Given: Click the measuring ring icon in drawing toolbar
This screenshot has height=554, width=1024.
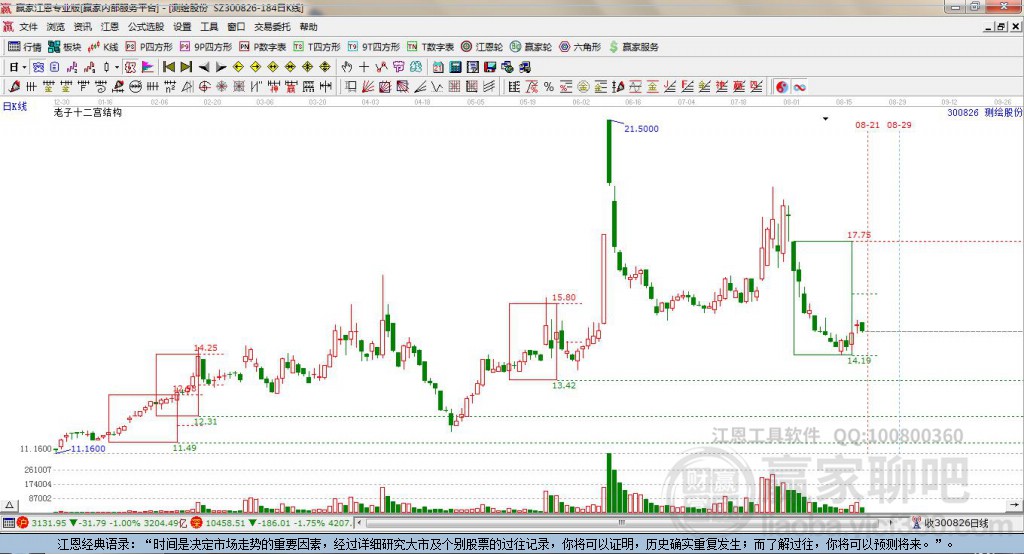Looking at the screenshot, I should [135, 87].
